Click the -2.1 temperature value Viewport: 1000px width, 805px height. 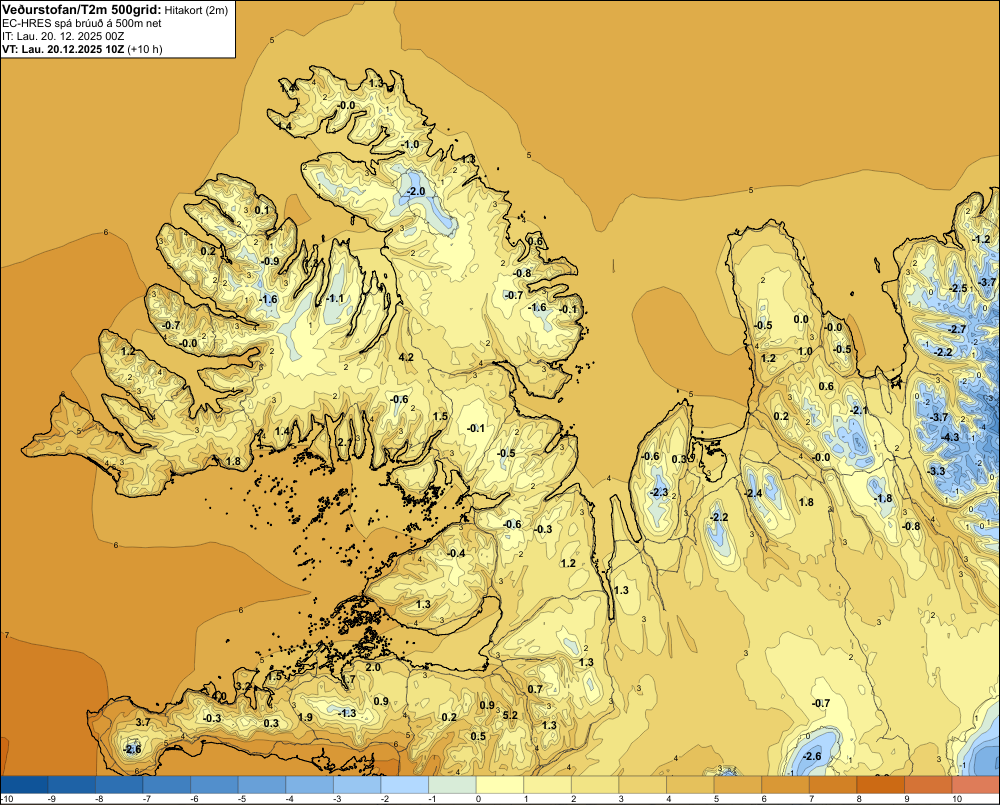(x=859, y=410)
